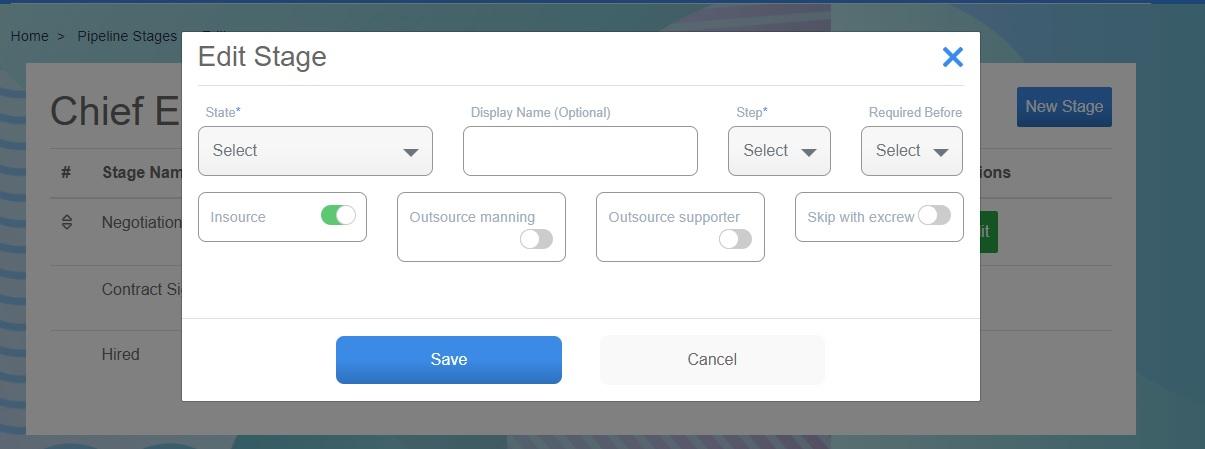Viewport: 1205px width, 449px height.
Task: Enable the Skip with excrew switch
Action: [x=934, y=215]
